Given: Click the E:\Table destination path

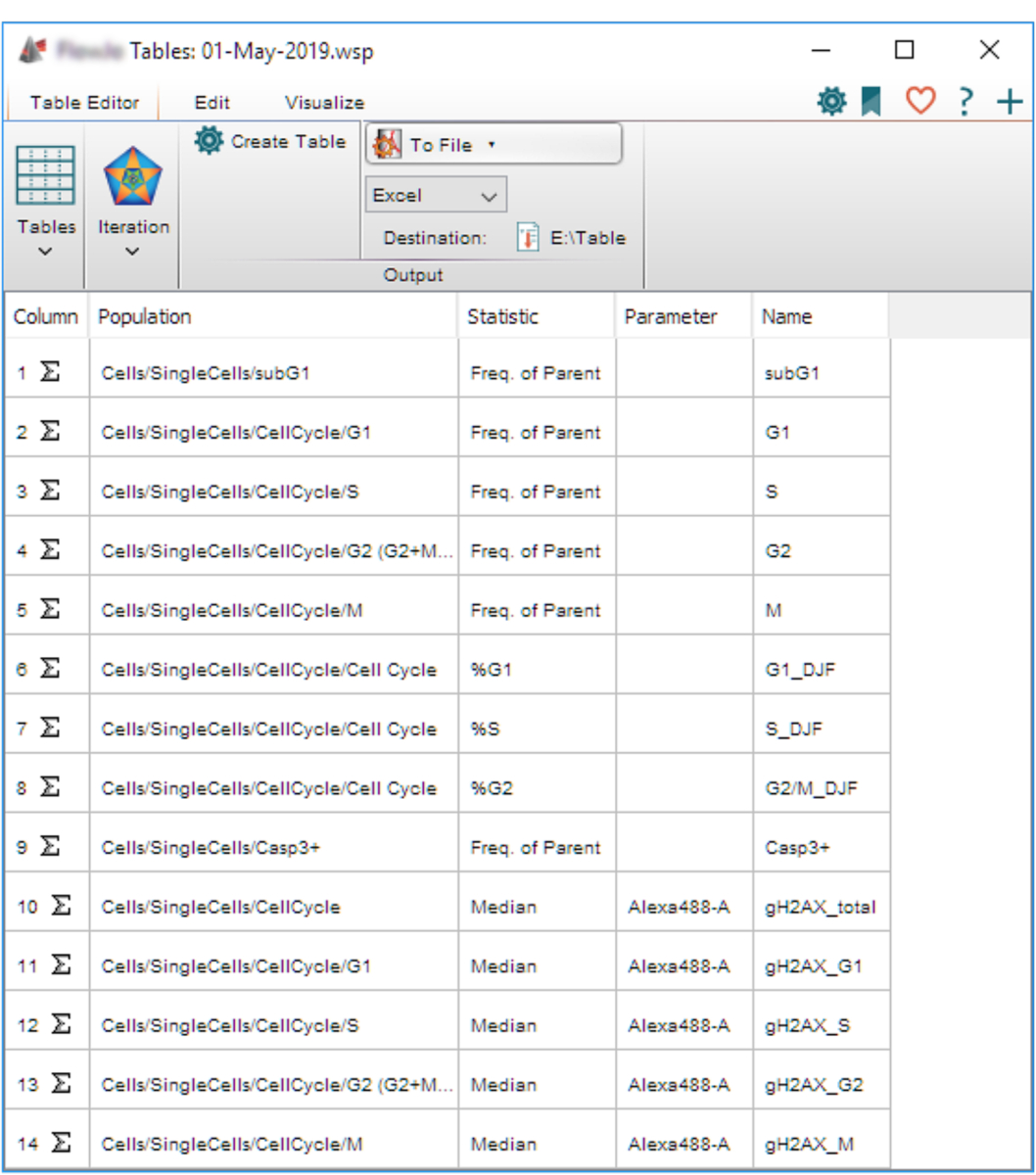Looking at the screenshot, I should tap(589, 238).
